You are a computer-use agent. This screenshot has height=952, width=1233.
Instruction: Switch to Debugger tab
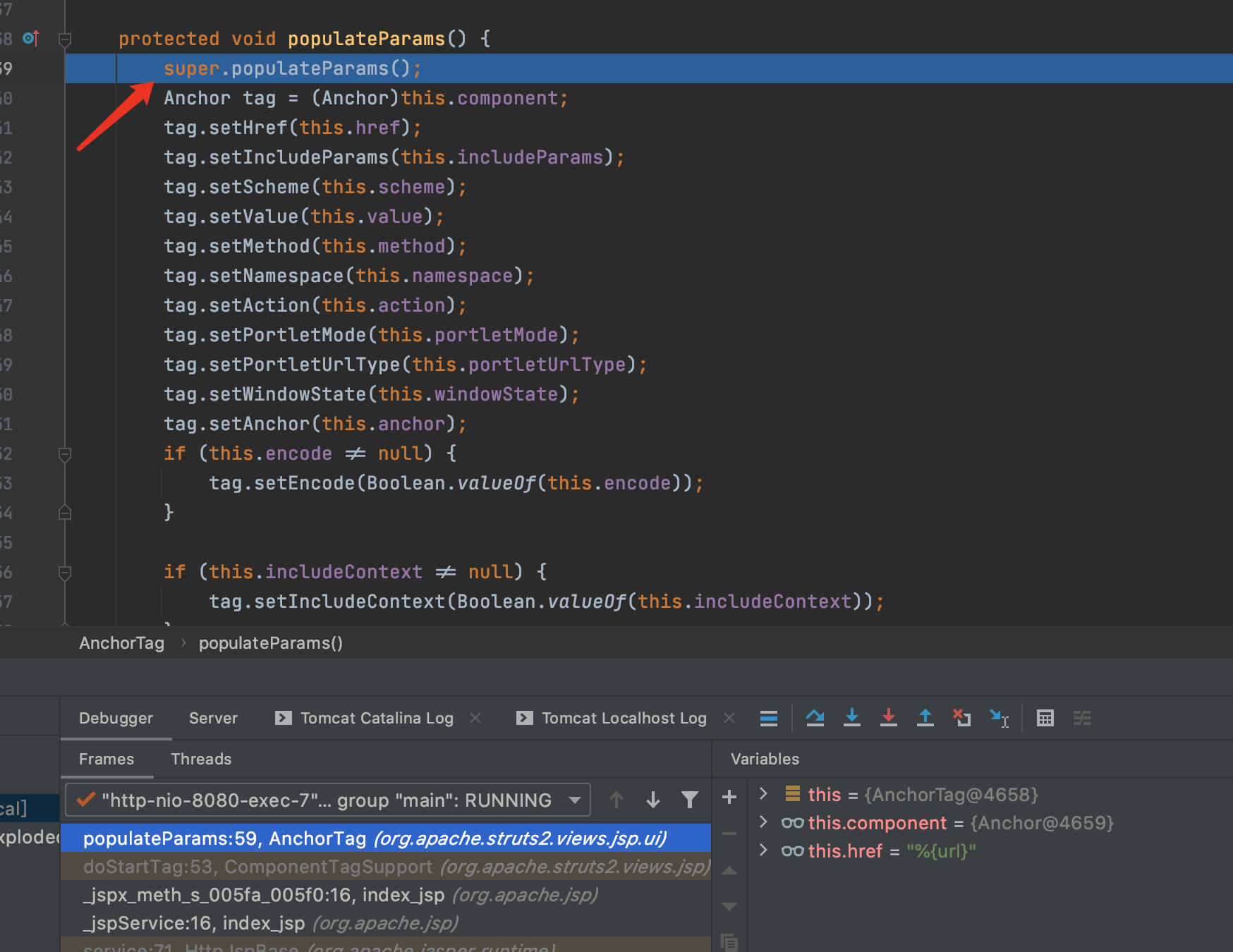pos(116,718)
